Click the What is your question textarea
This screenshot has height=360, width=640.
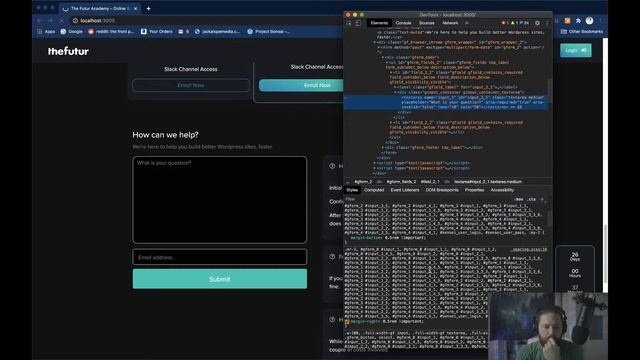pyautogui.click(x=220, y=200)
